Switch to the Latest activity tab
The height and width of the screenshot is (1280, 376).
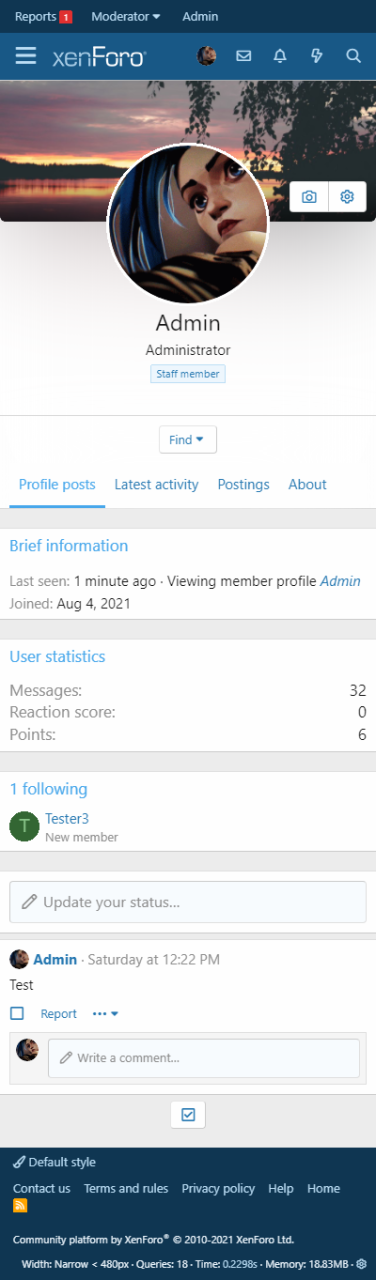157,484
